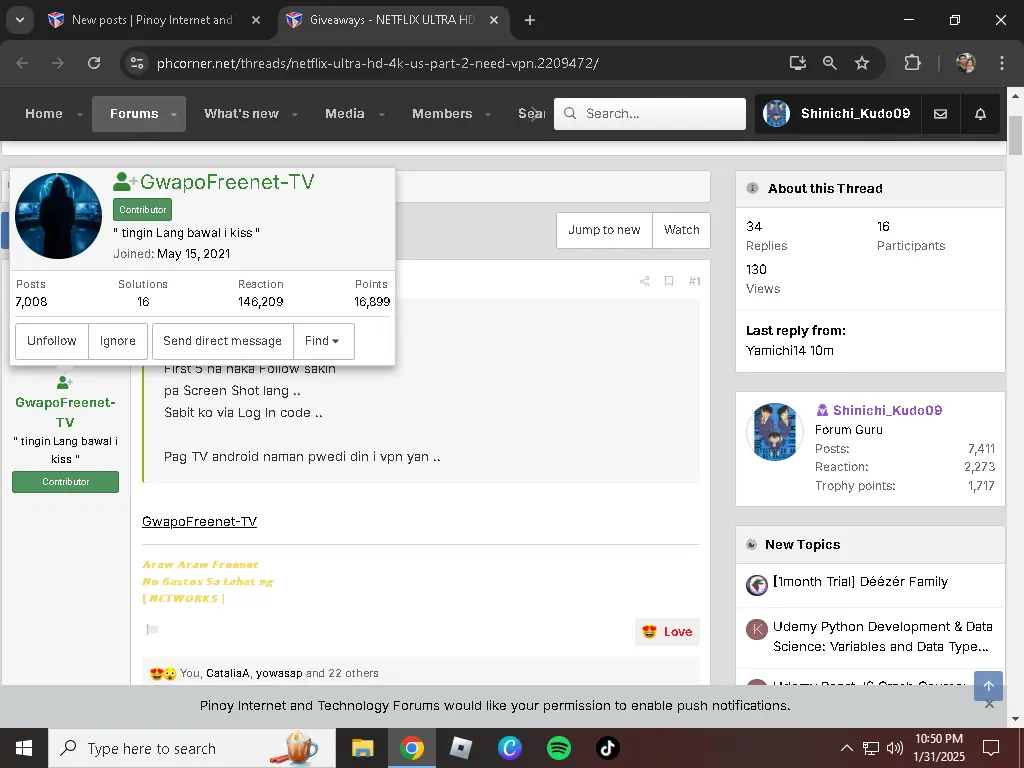Viewport: 1024px width, 768px height.
Task: Open the Chrome extensions puzzle icon
Action: [912, 63]
